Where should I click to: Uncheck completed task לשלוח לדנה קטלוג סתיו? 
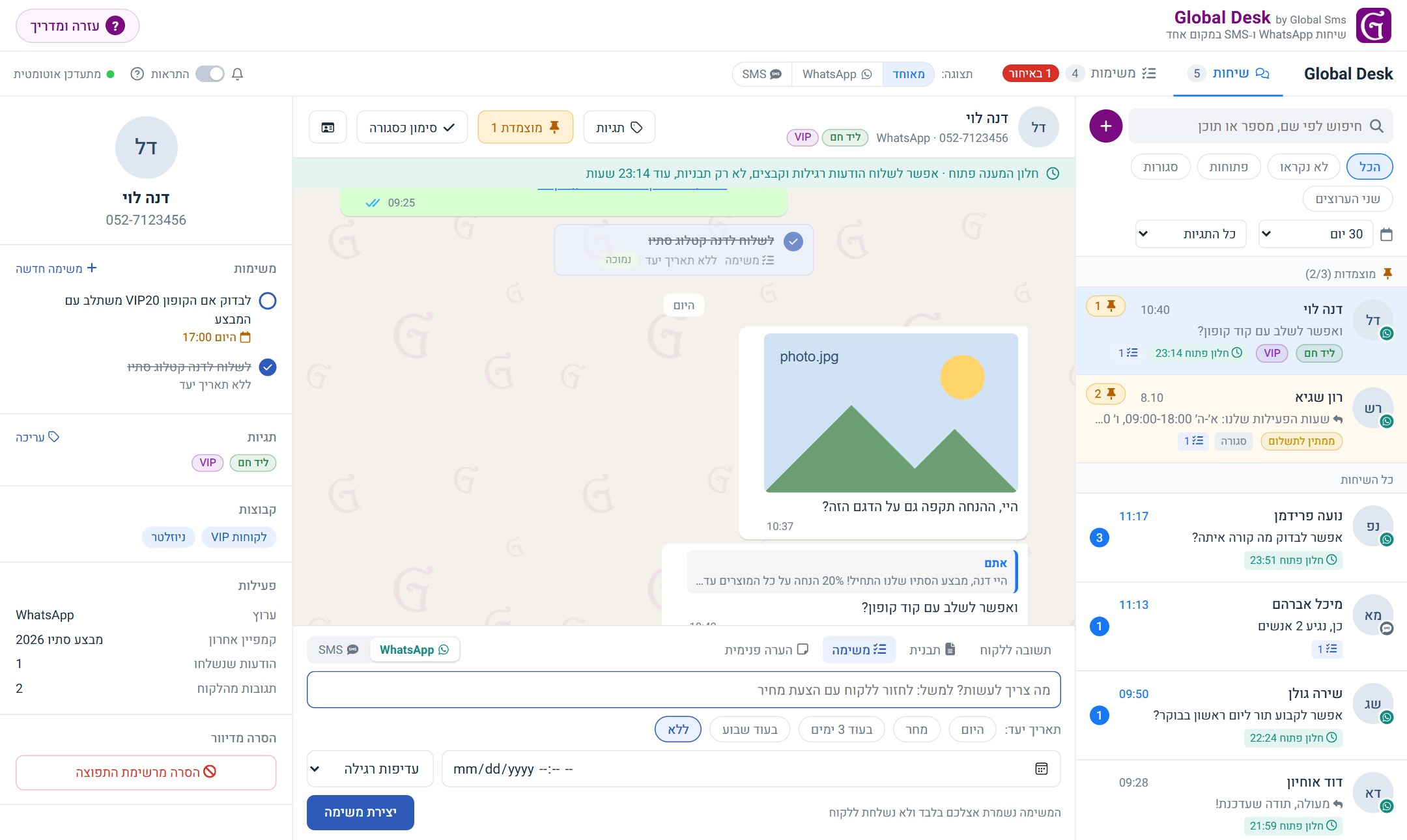268,367
